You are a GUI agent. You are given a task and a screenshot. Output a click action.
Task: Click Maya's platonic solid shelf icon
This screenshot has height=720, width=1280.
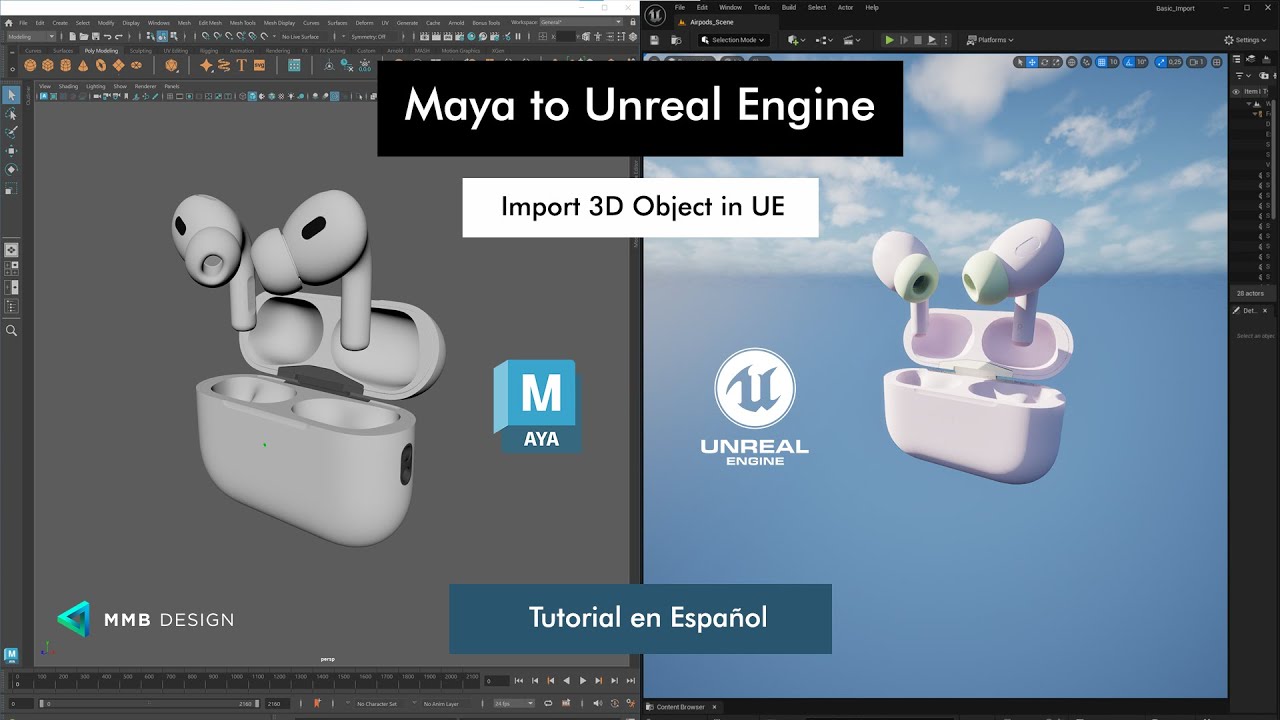[171, 65]
